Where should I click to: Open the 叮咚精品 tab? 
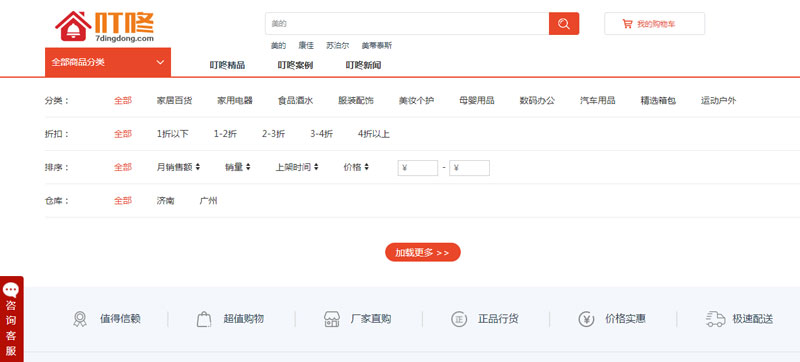pyautogui.click(x=227, y=65)
